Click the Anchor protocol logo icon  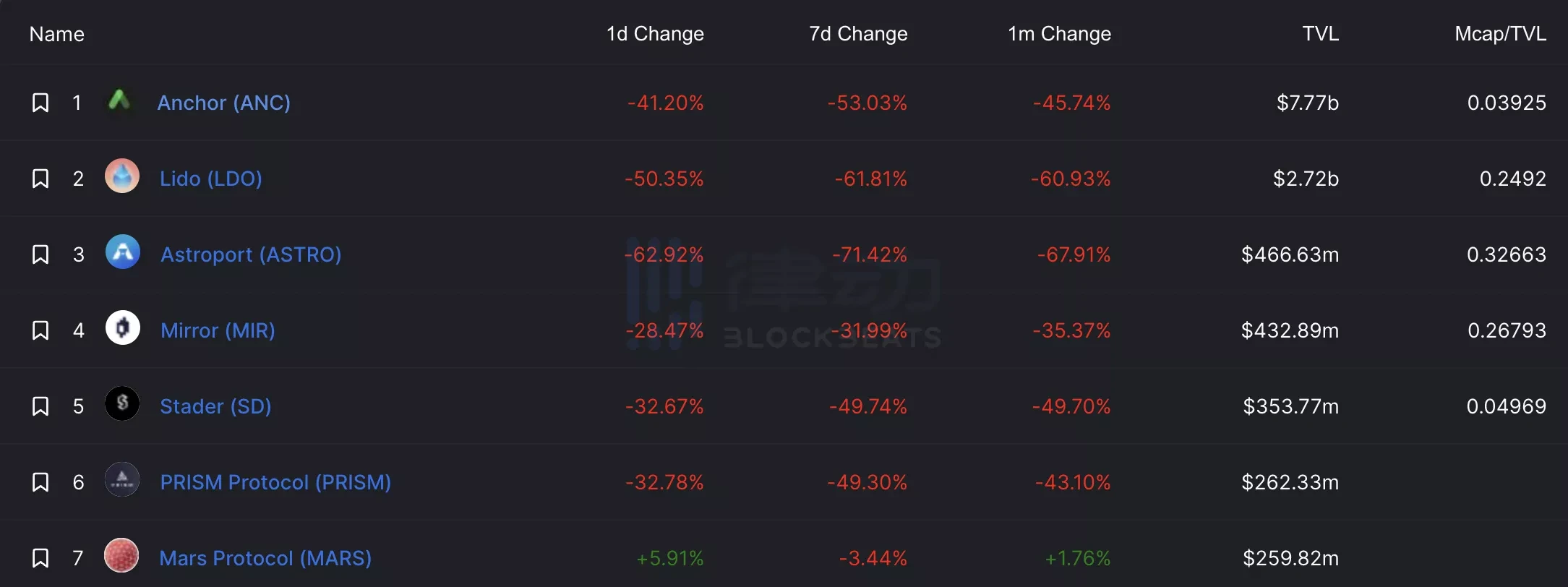(120, 100)
